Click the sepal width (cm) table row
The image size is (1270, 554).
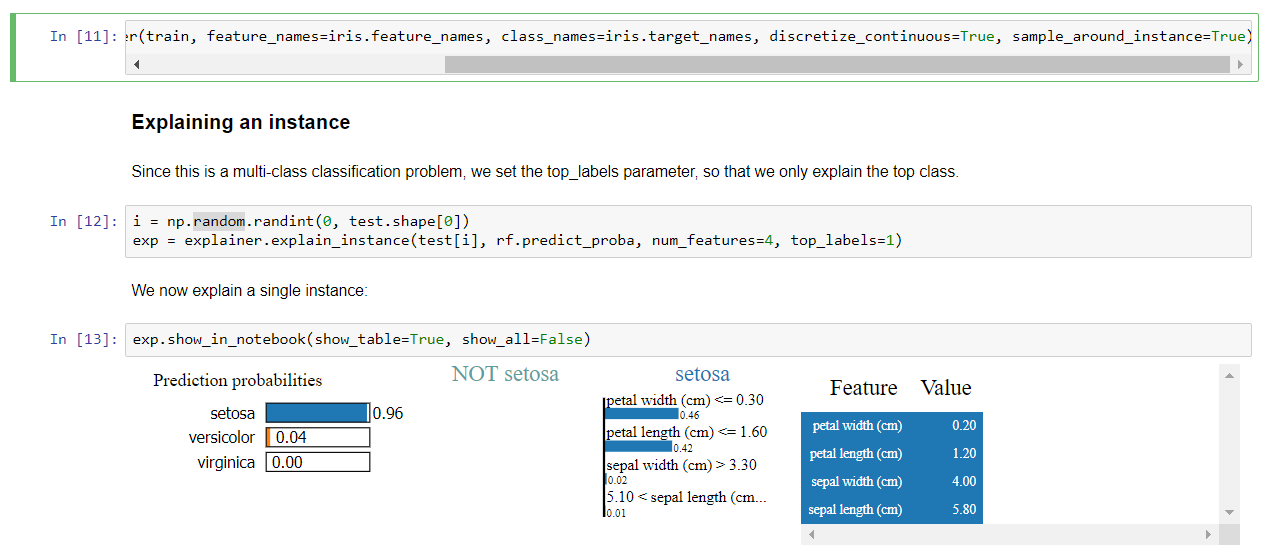point(892,482)
